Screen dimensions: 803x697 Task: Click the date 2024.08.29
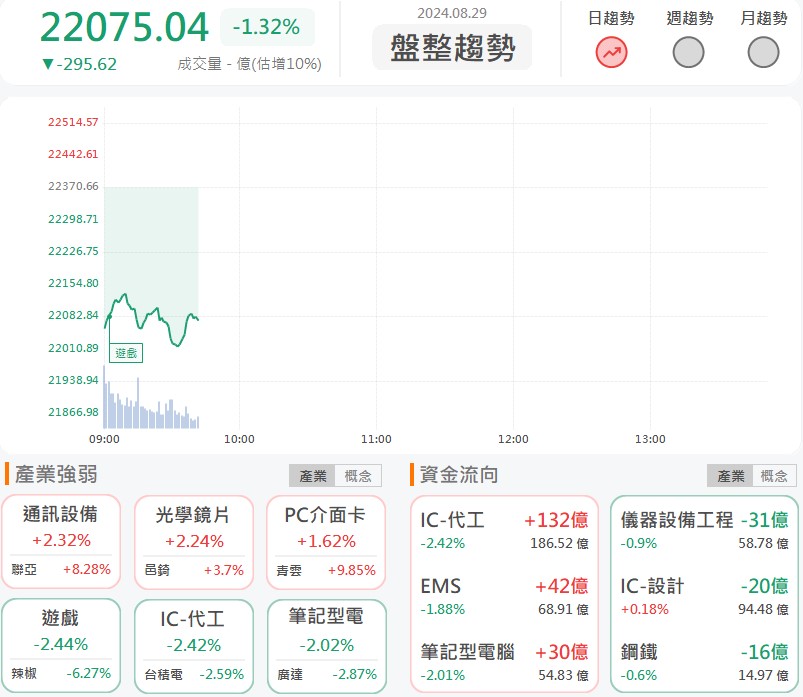452,13
